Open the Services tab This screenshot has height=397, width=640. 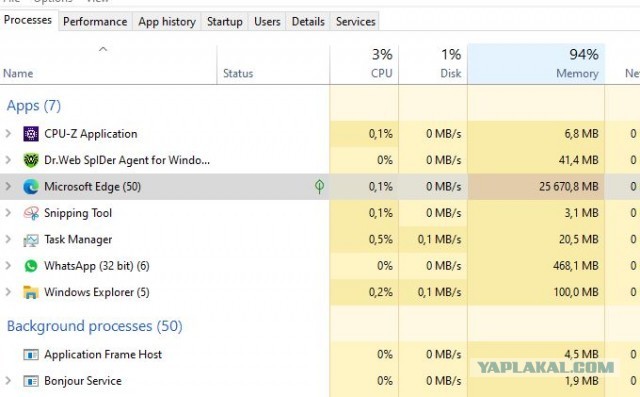pyautogui.click(x=356, y=22)
